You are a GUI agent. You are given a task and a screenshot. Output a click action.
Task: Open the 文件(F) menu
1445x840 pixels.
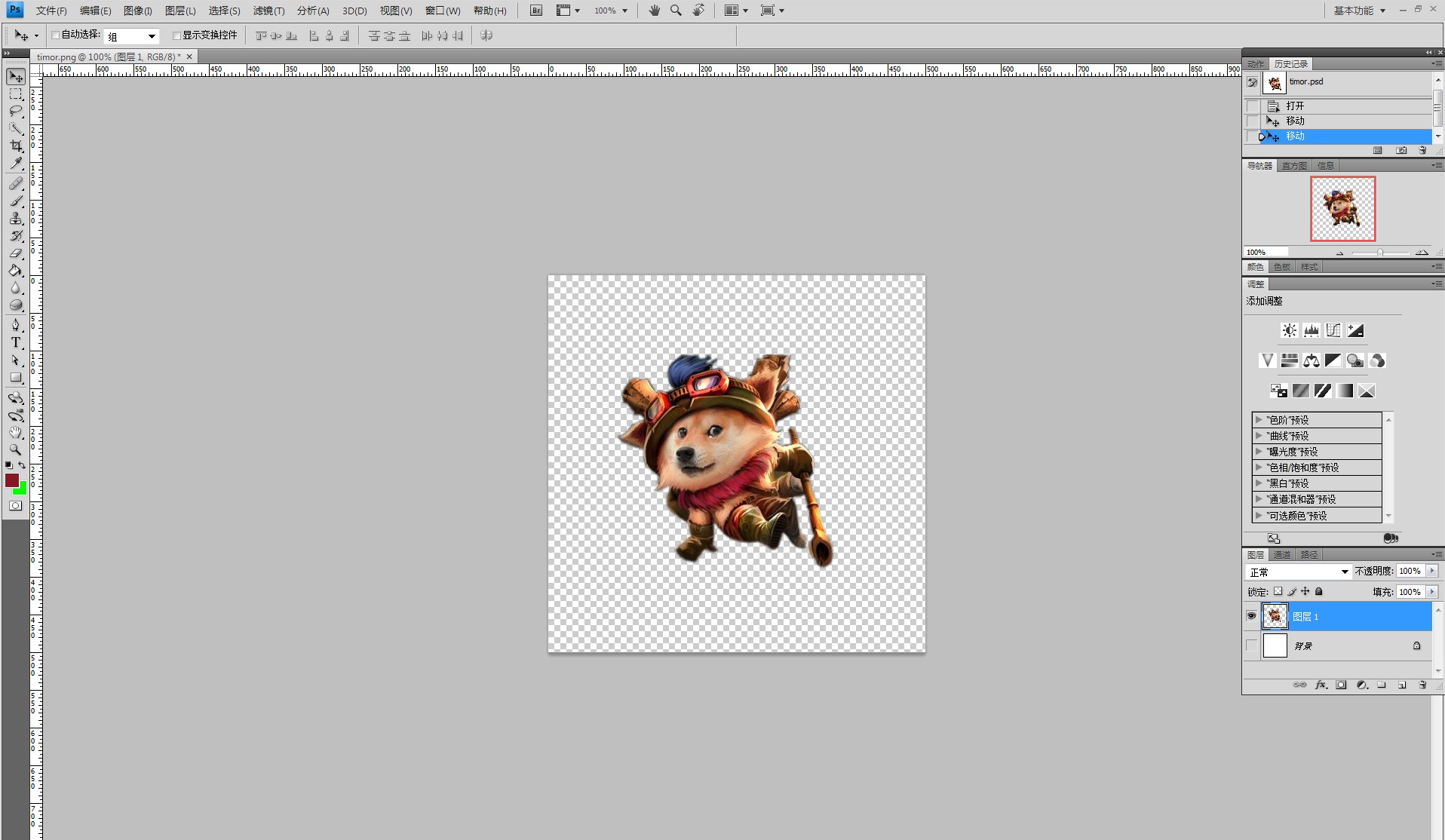pos(51,11)
